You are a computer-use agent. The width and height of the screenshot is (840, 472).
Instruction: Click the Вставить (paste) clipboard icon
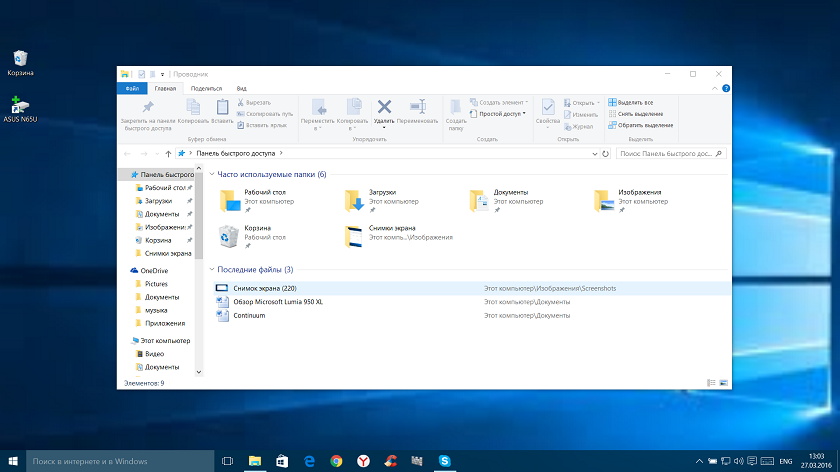coord(222,108)
